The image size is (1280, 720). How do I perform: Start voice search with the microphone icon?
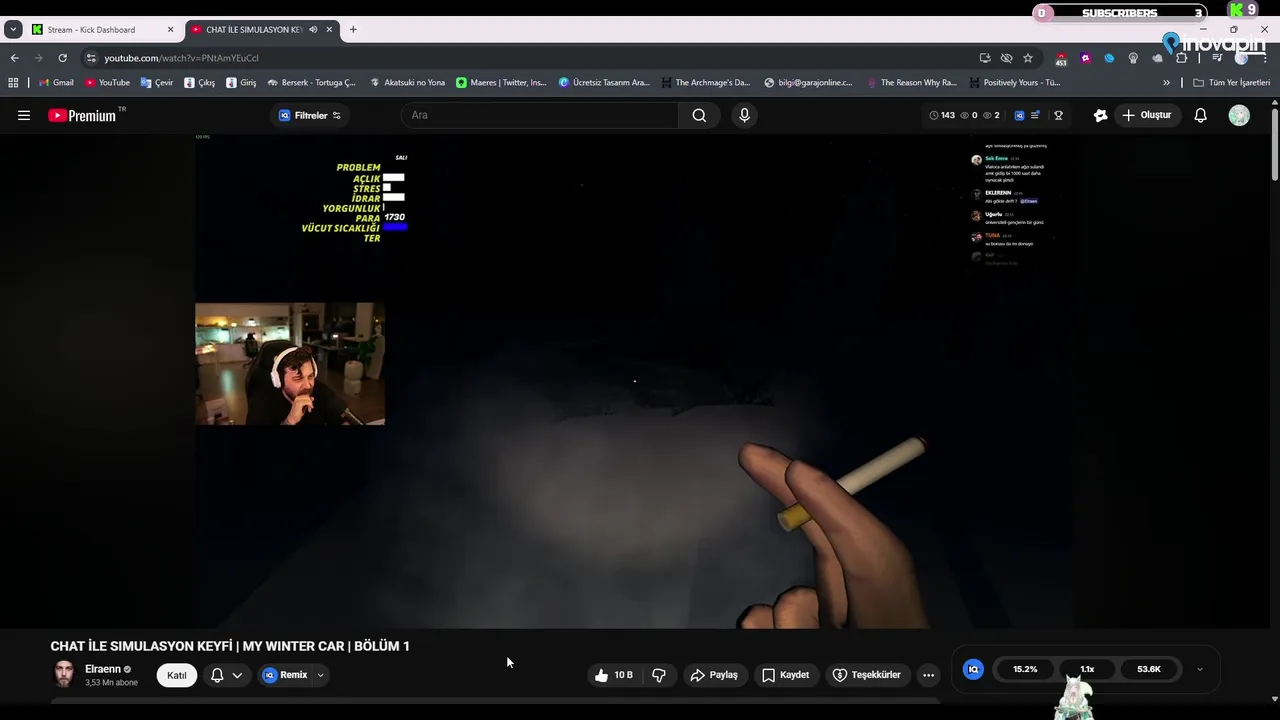coord(744,115)
